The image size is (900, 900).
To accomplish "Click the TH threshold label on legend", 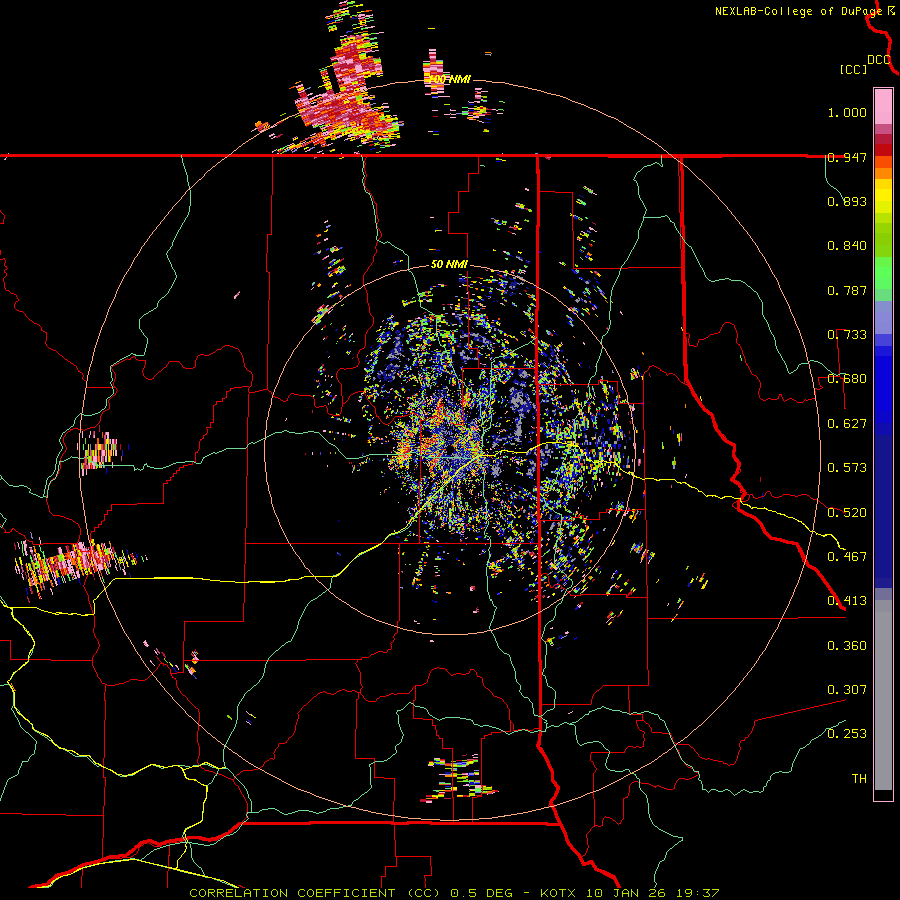I will pyautogui.click(x=859, y=779).
